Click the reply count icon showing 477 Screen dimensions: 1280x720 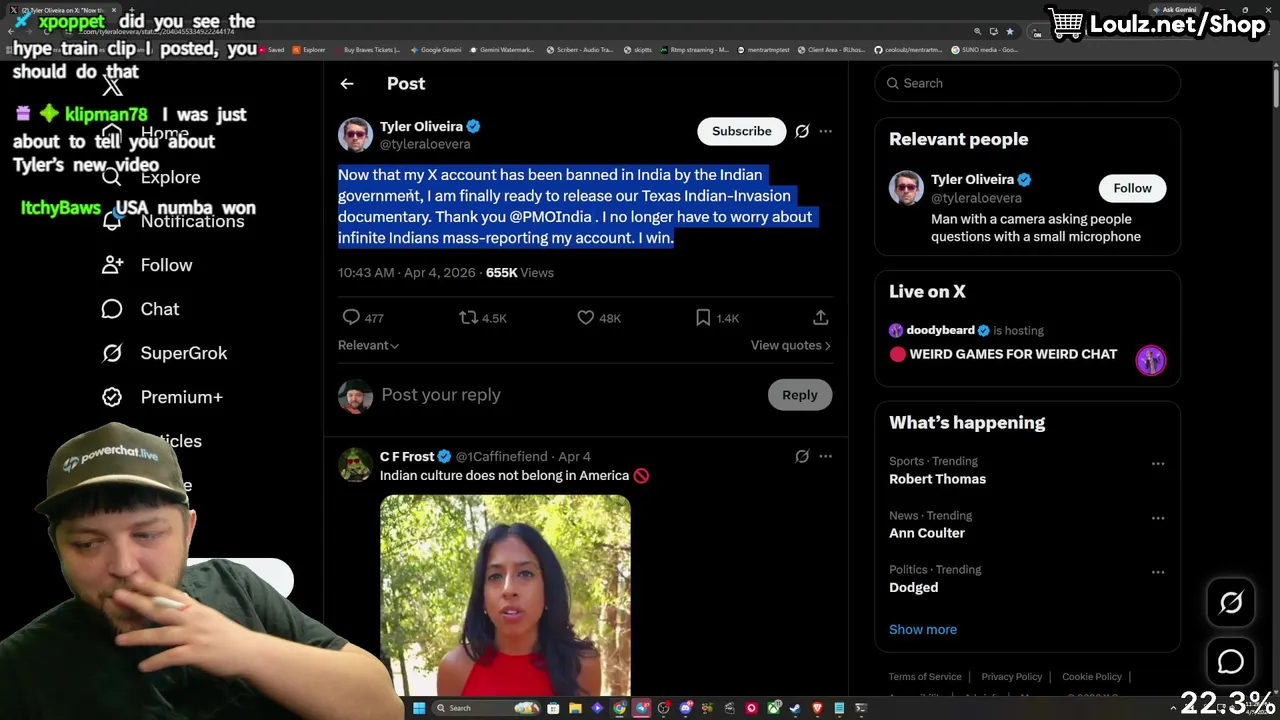click(351, 317)
